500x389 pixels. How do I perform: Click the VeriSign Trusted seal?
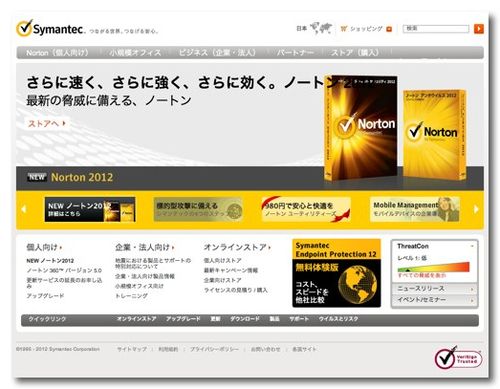pos(458,358)
